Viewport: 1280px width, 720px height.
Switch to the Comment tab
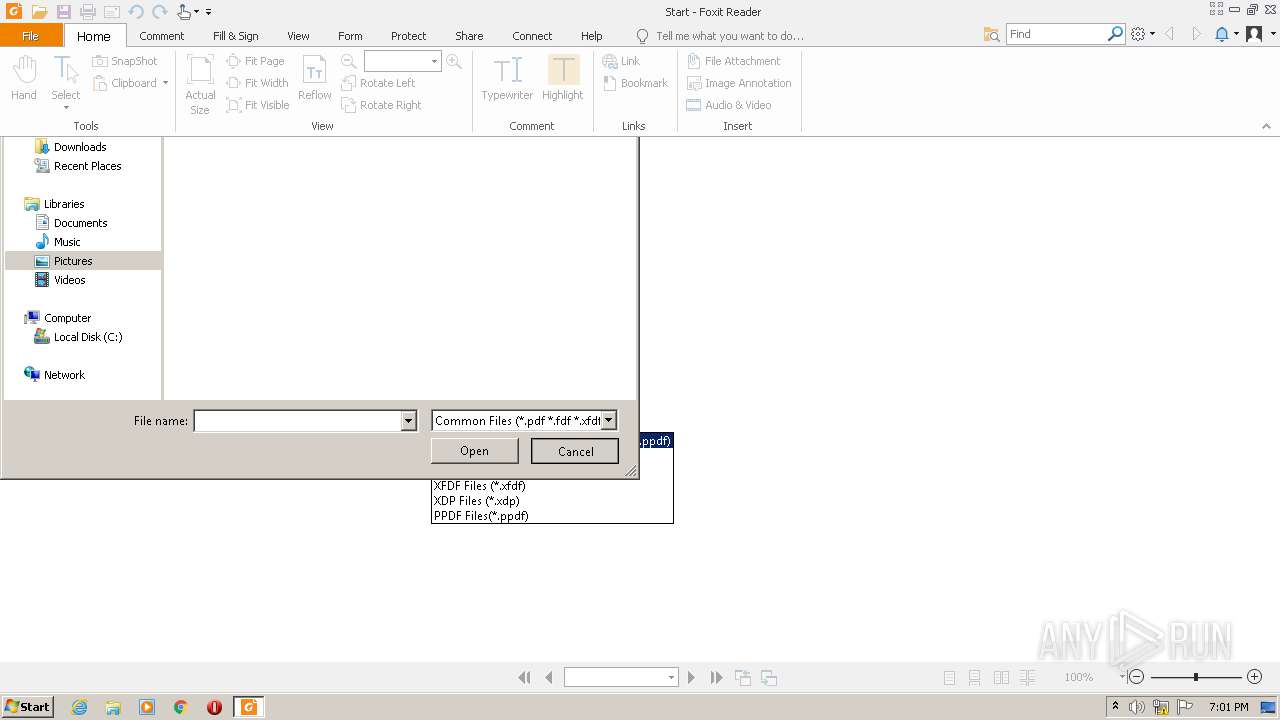tap(162, 35)
